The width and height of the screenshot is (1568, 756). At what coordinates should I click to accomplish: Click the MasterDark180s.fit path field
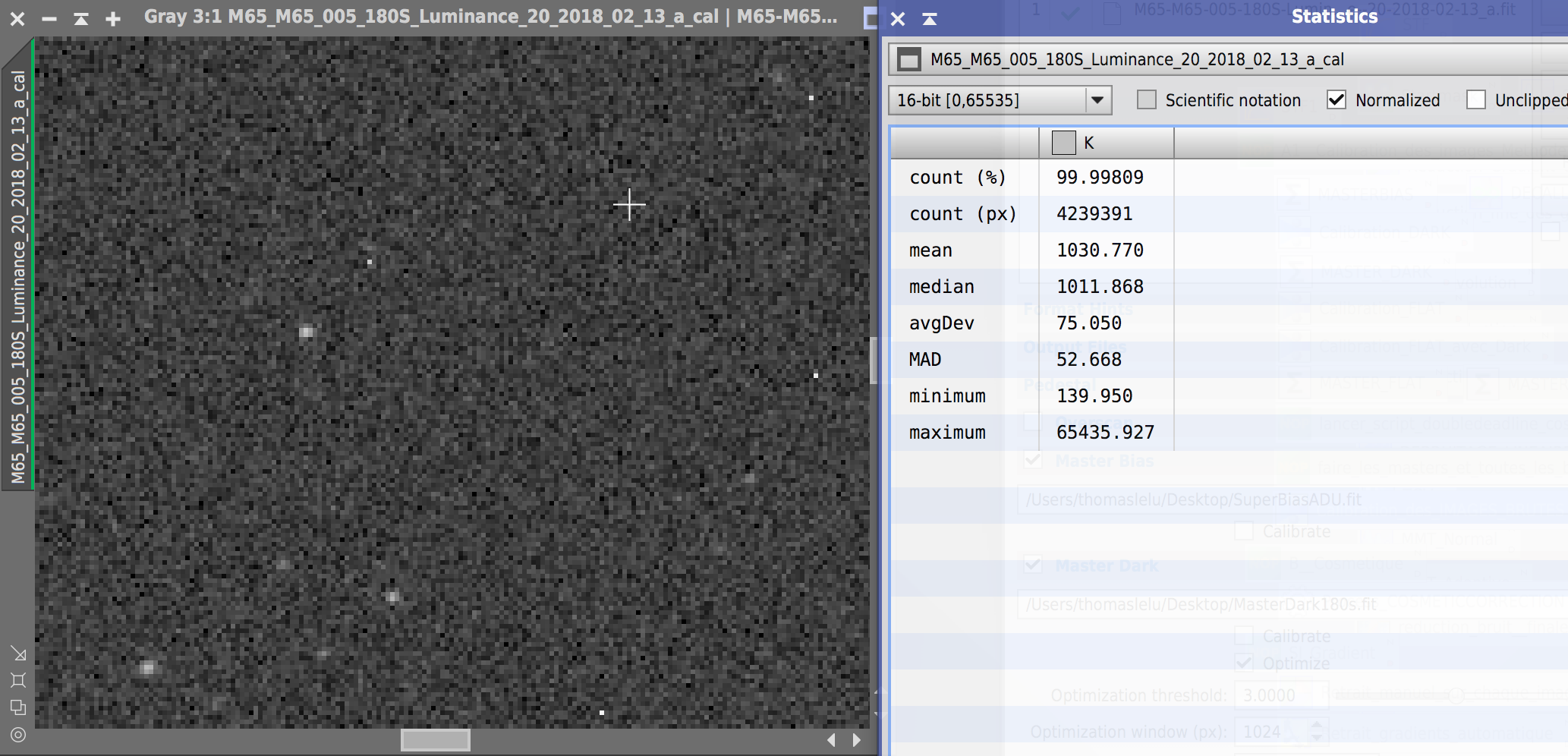coord(1292,604)
